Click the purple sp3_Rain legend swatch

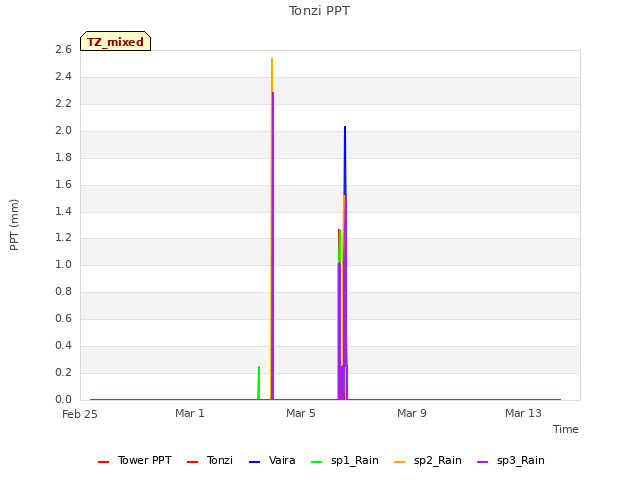pyautogui.click(x=482, y=462)
